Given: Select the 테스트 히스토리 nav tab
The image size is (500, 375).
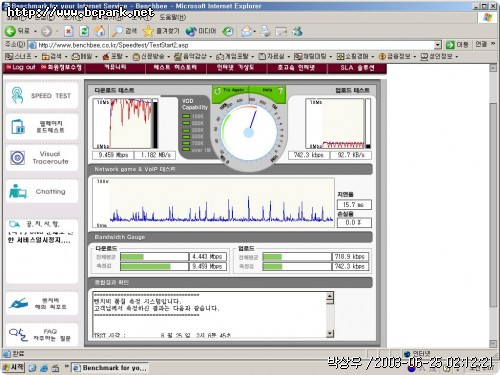Looking at the screenshot, I should [175, 68].
